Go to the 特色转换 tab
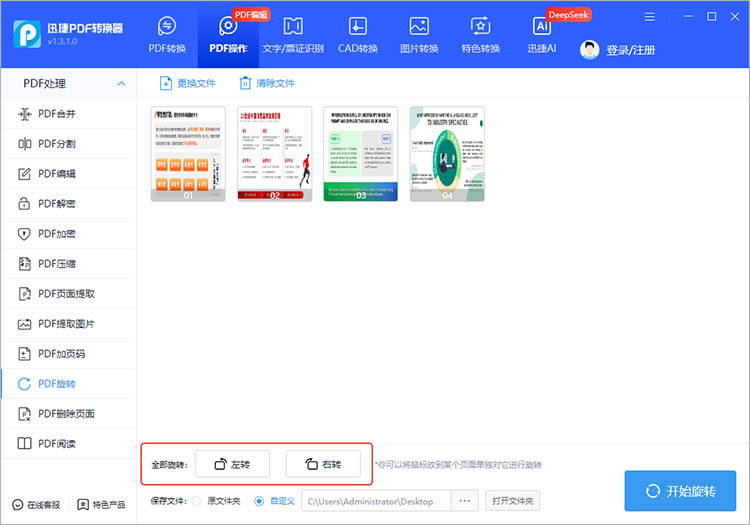 tap(480, 34)
